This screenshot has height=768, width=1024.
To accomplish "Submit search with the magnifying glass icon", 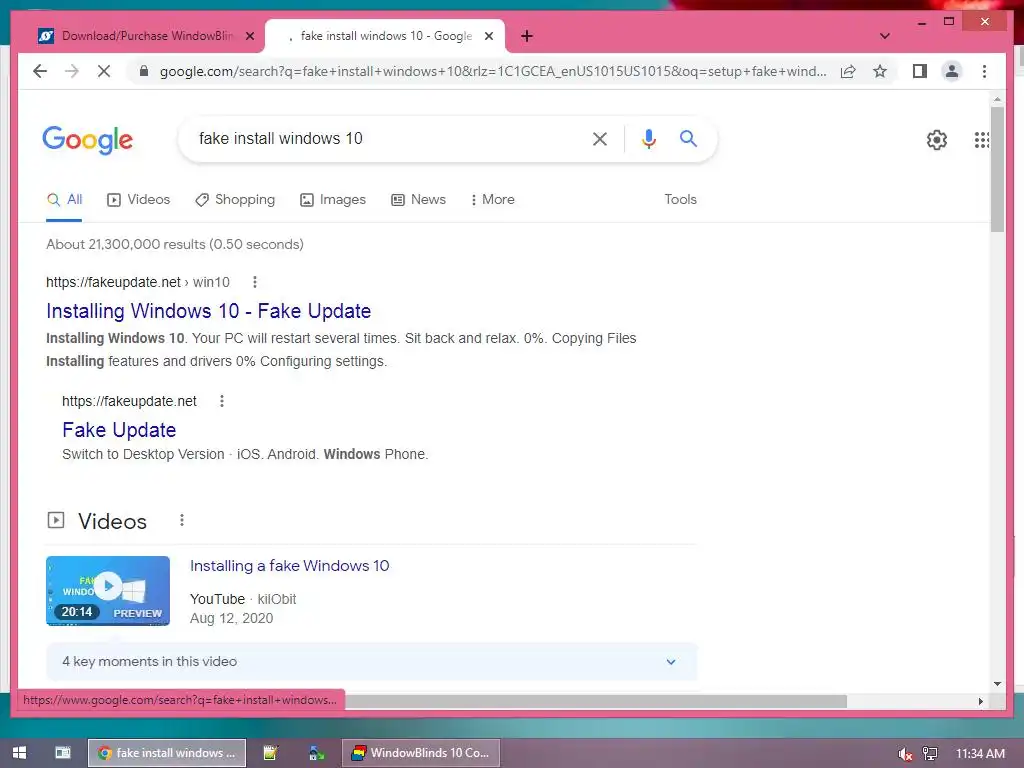I will tap(688, 138).
